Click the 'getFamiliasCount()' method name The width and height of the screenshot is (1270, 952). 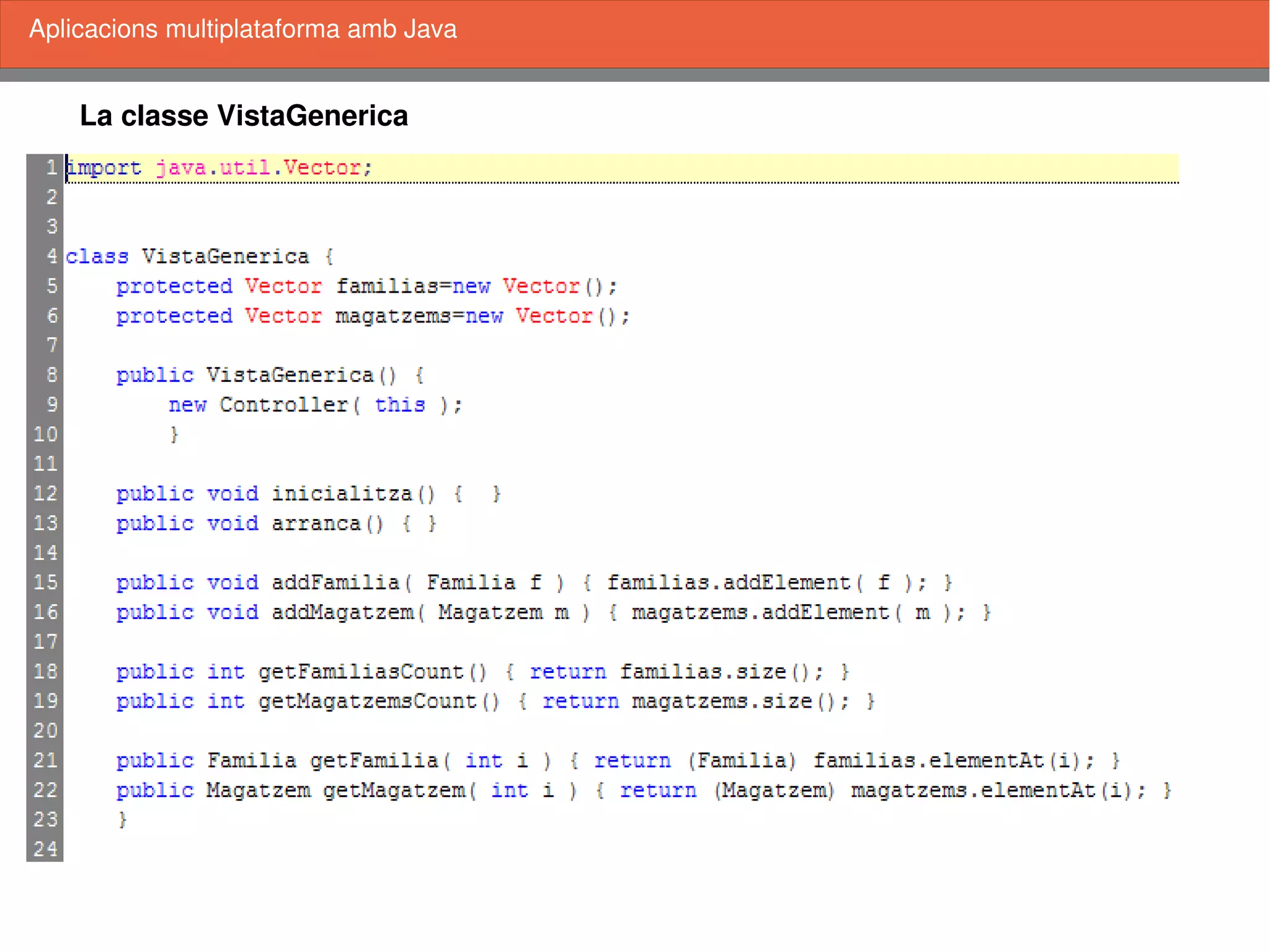[373, 672]
